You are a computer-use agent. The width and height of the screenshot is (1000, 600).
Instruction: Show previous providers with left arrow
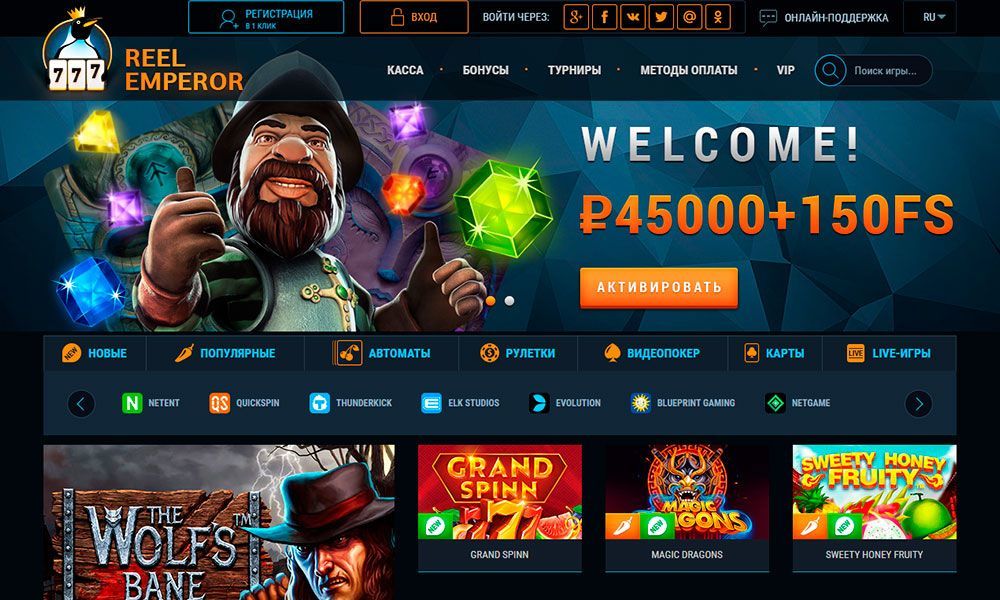81,404
